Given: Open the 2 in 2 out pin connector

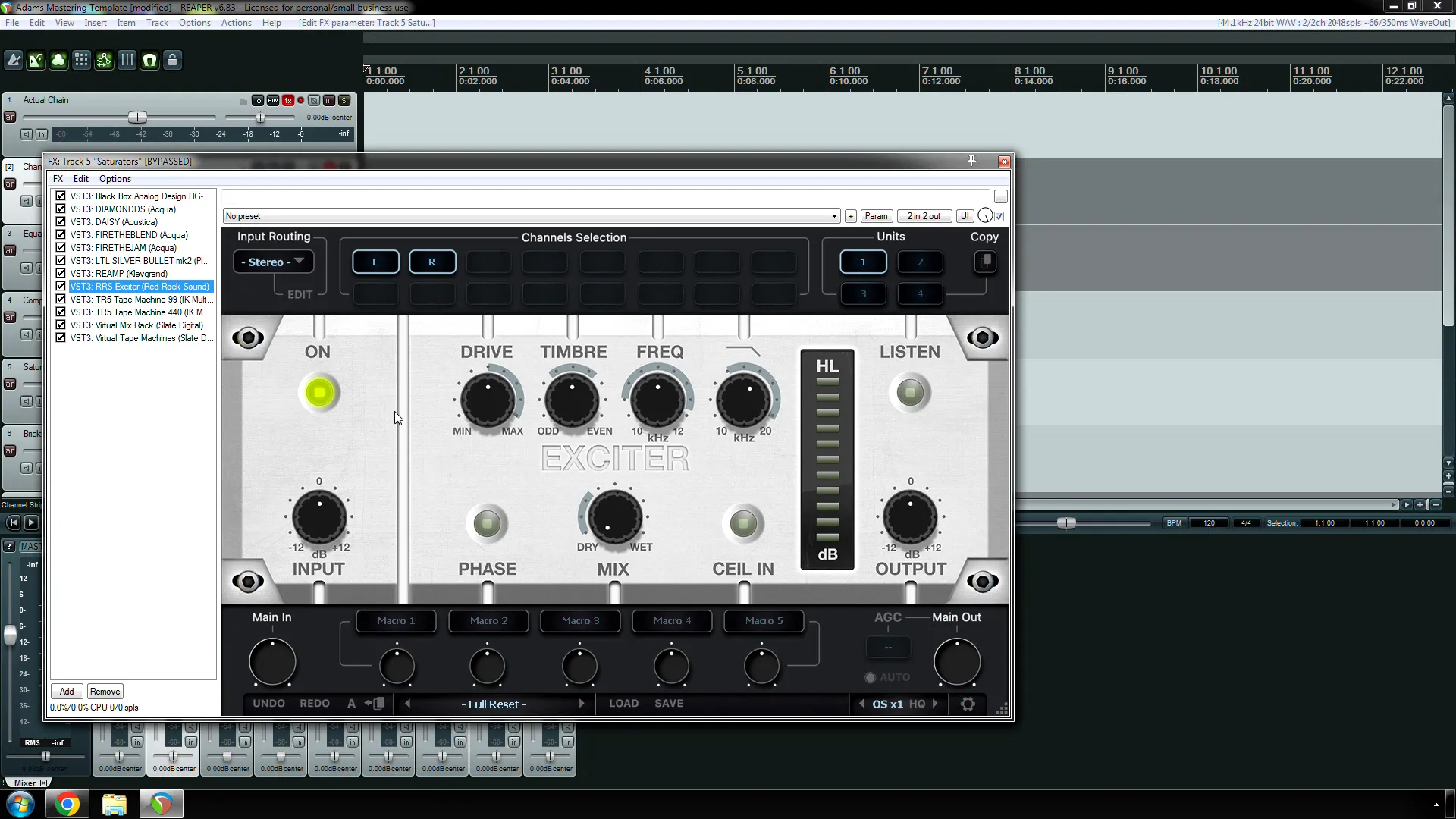Looking at the screenshot, I should (924, 216).
